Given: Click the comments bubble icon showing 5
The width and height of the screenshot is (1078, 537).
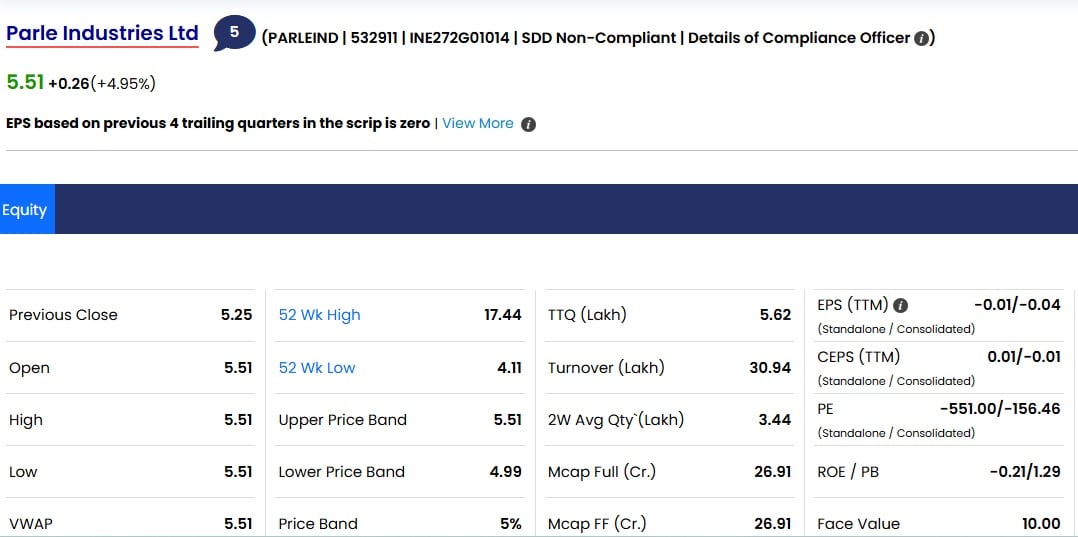Looking at the screenshot, I should pyautogui.click(x=234, y=33).
